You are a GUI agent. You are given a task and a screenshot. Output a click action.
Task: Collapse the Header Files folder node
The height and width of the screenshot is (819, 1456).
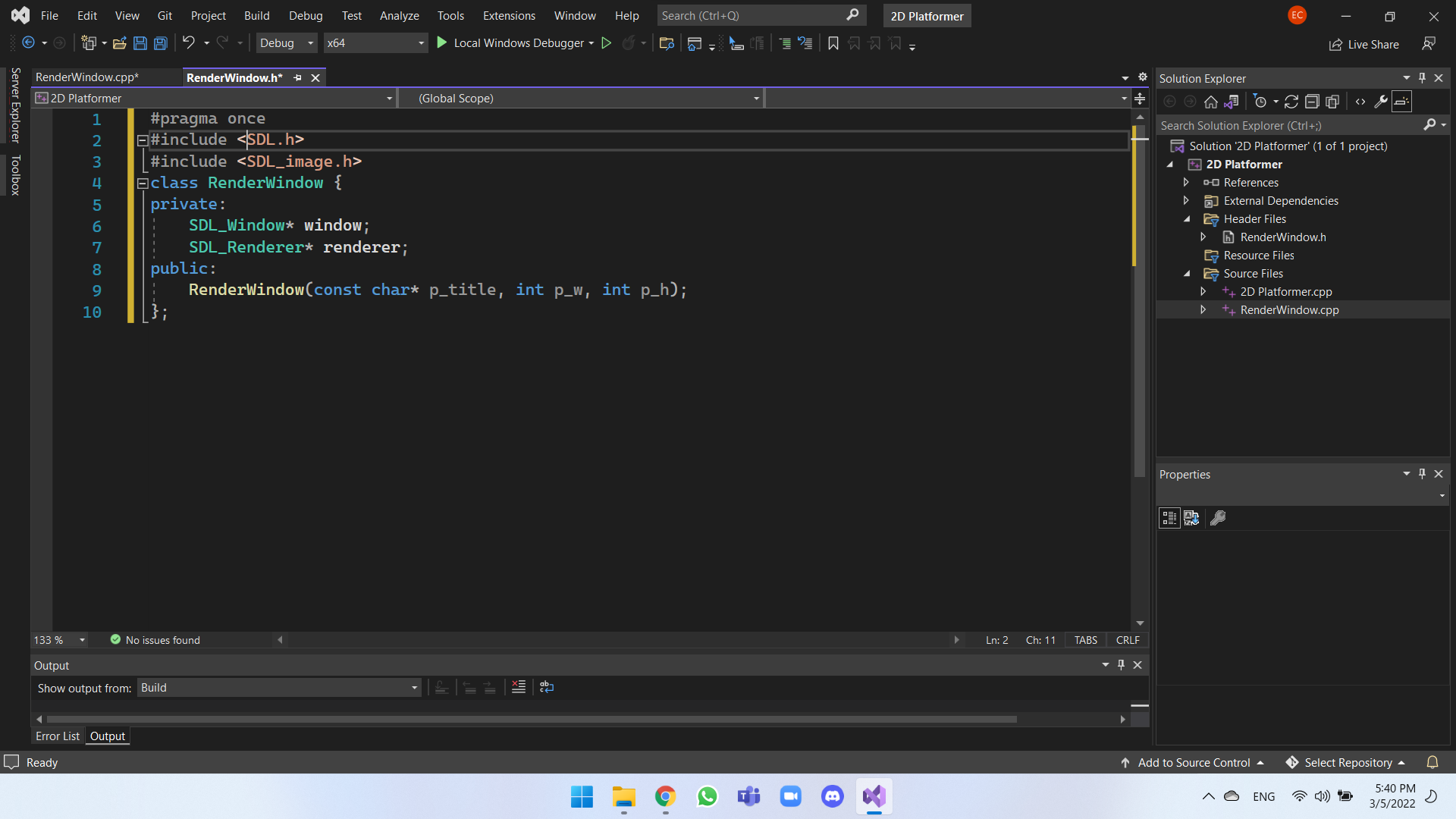1187,219
